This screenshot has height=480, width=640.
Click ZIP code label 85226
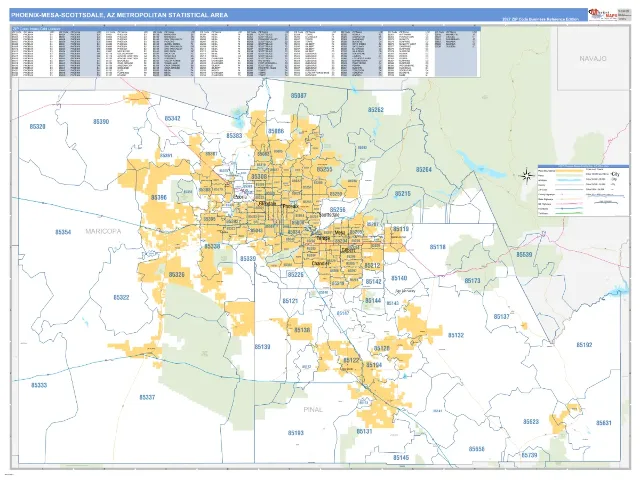click(296, 275)
